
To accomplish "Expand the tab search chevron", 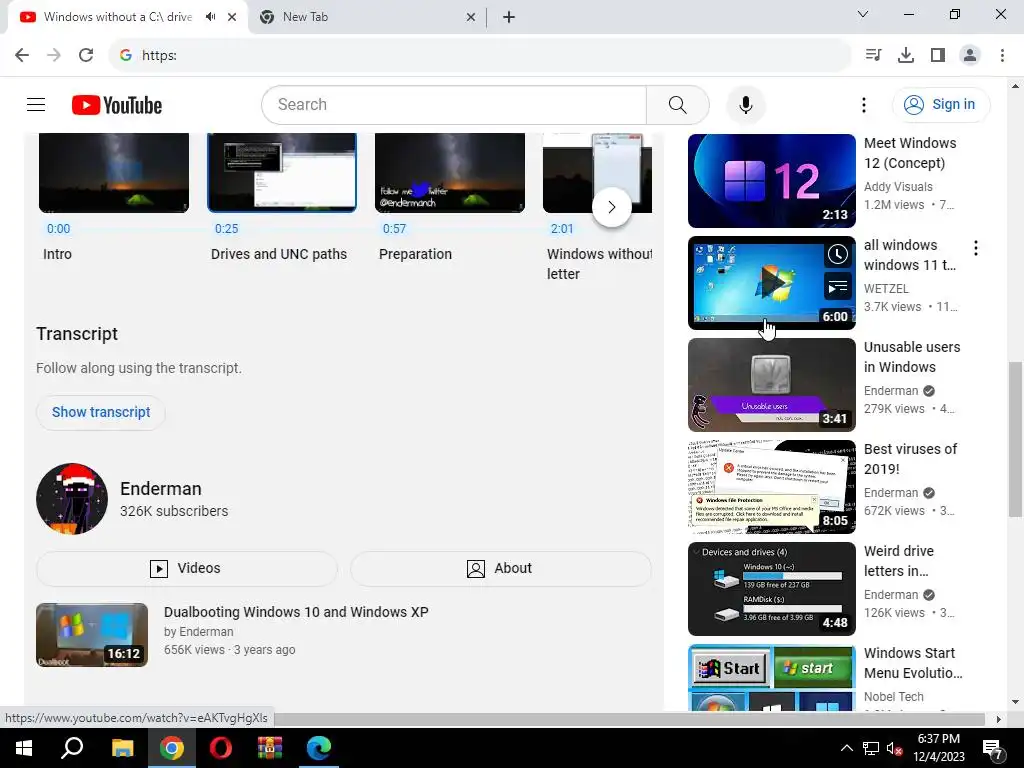I will tap(863, 14).
